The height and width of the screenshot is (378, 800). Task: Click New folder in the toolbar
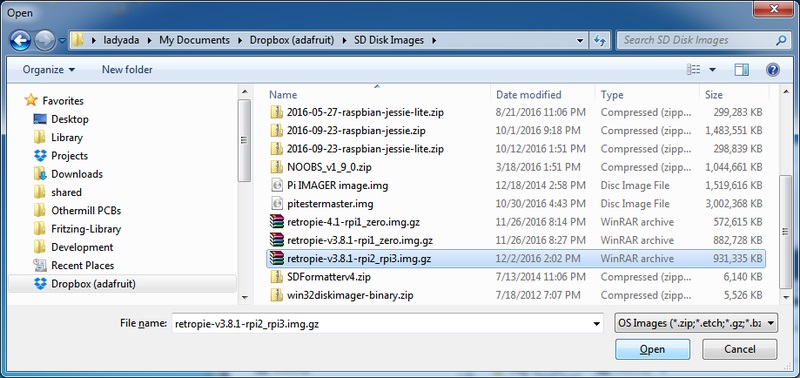pos(127,69)
